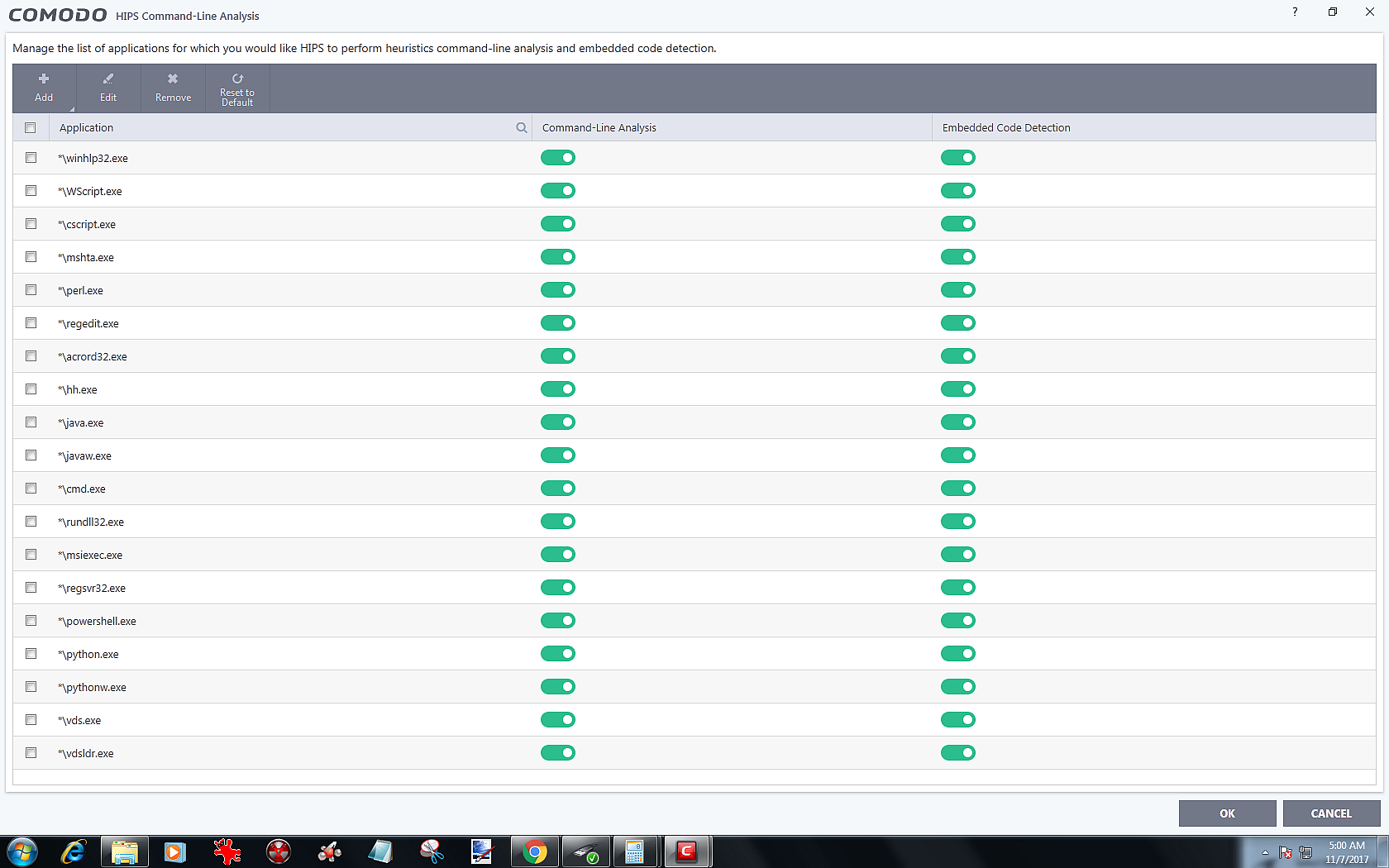Mark the *\regedit.exe row checkbox
The width and height of the screenshot is (1389, 868).
click(31, 322)
